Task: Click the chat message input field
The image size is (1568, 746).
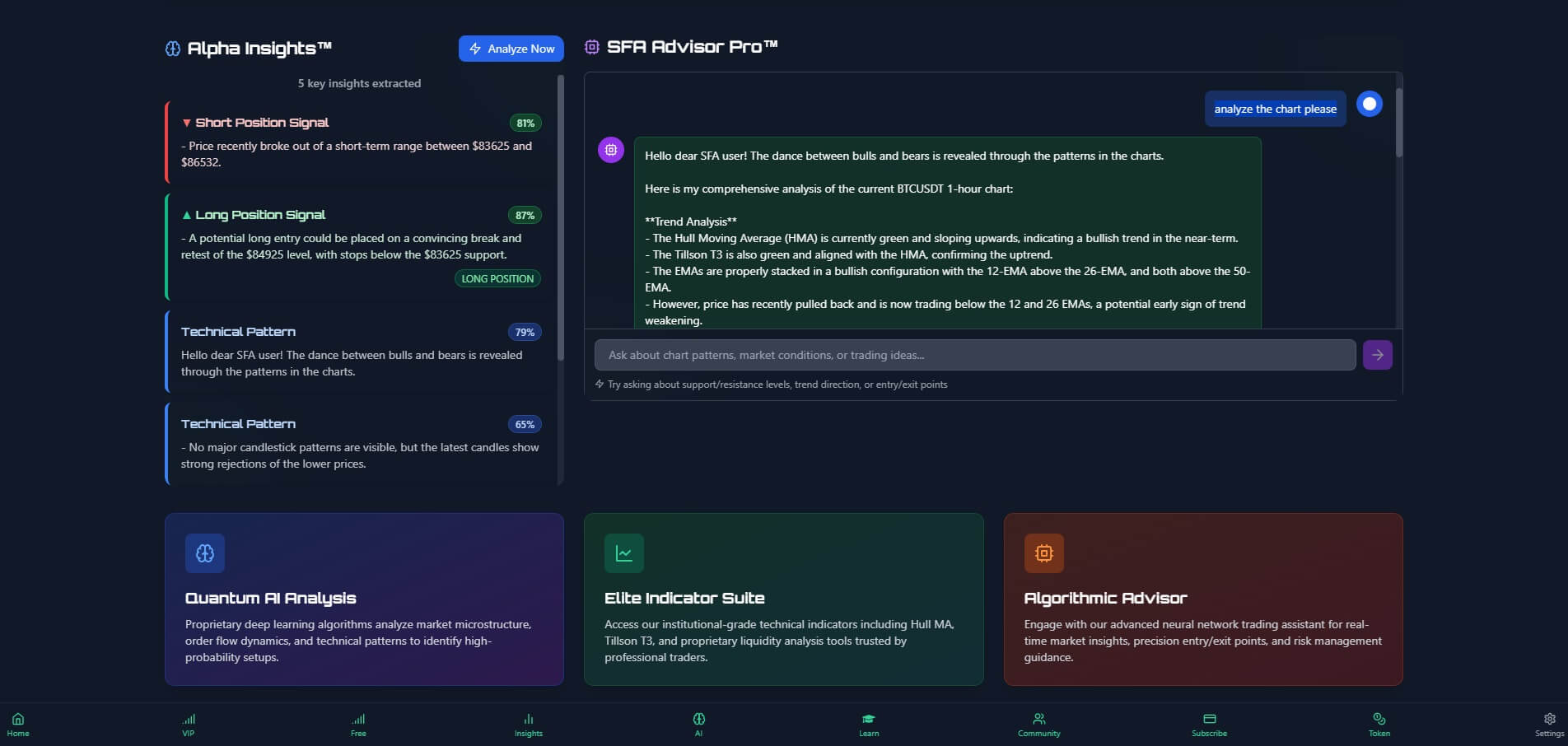Action: [974, 355]
